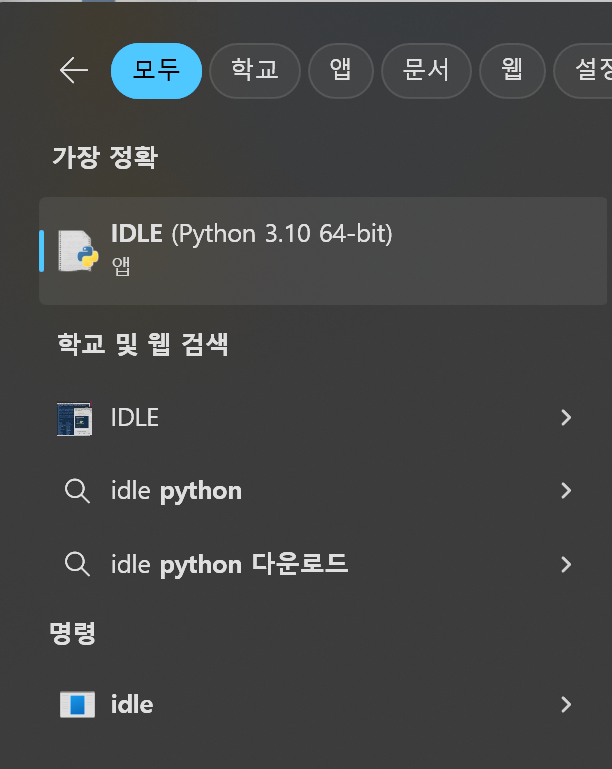This screenshot has width=612, height=769.
Task: Switch to the 학교 filter tab
Action: pos(255,71)
